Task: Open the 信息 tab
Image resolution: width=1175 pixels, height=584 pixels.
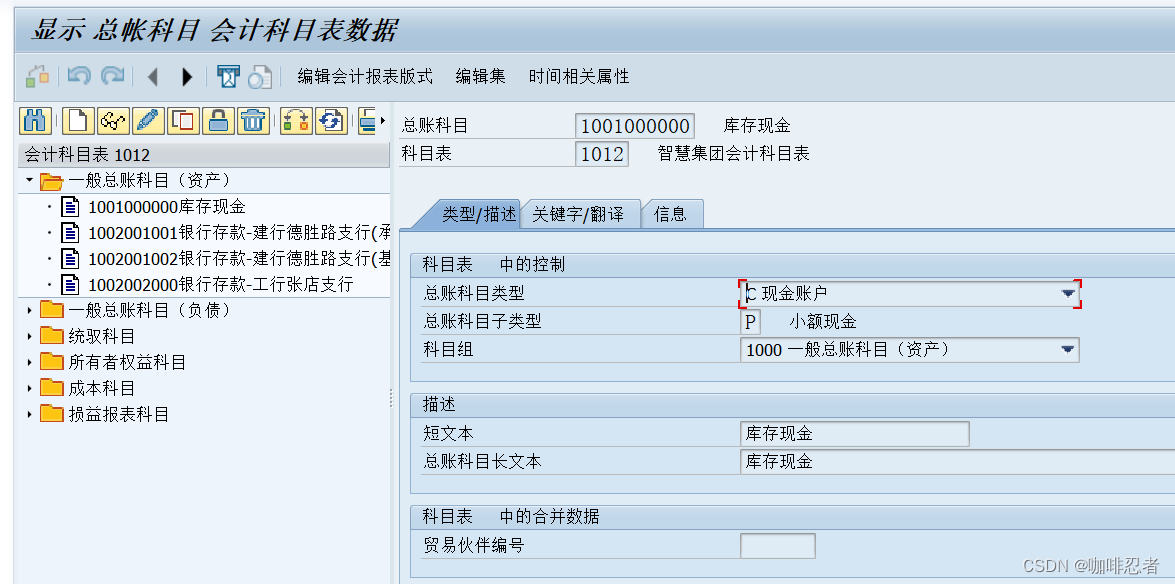Action: click(x=671, y=213)
